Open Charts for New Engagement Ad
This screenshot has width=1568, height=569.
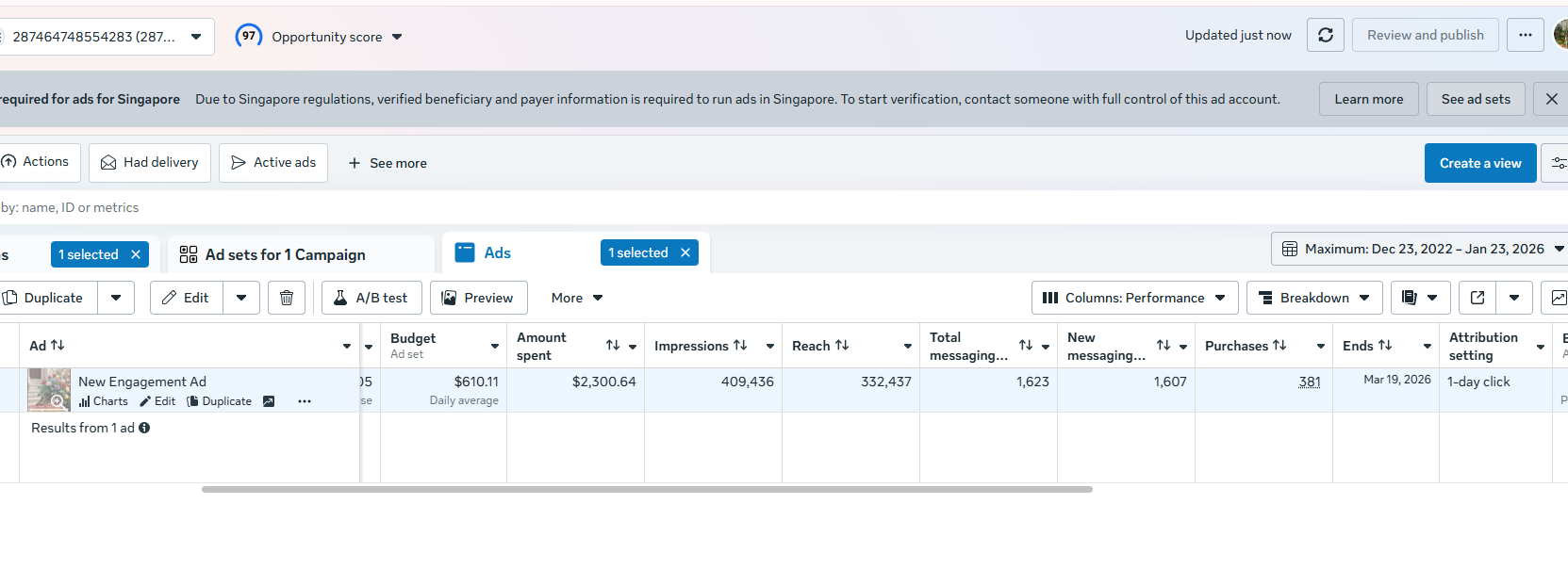pos(104,401)
